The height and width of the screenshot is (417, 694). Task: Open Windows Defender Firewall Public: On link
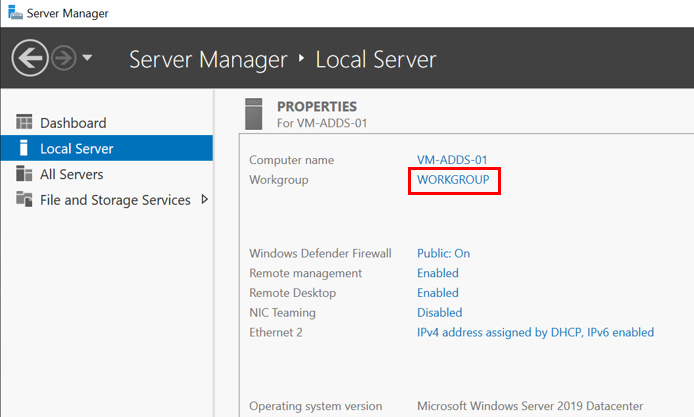(443, 253)
